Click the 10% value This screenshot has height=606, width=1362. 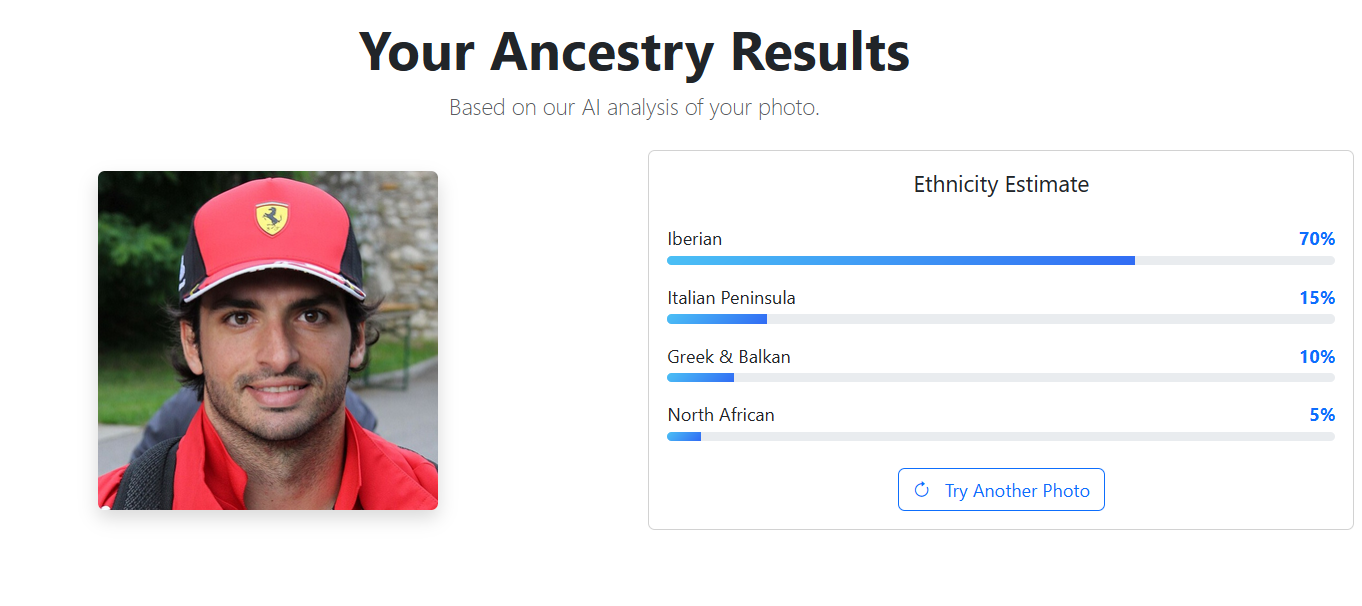tap(1317, 357)
